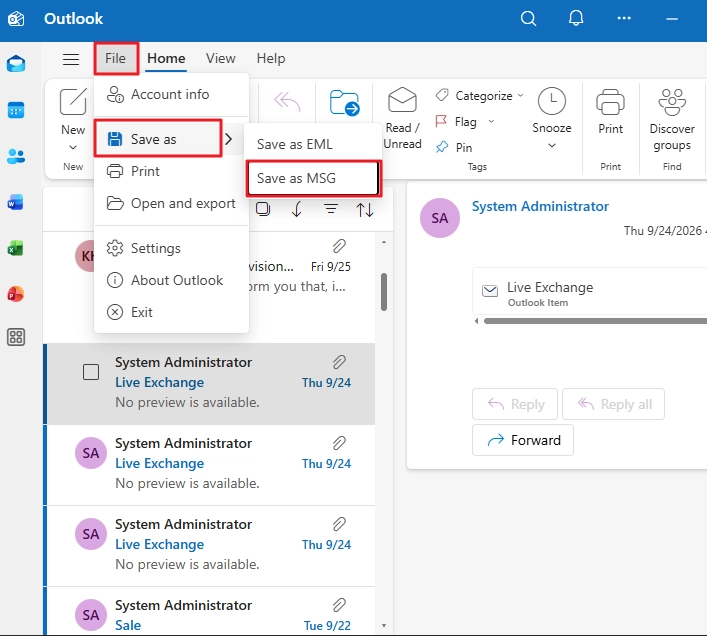Viewport: 707px width, 636px height.
Task: Switch to the Help tab
Action: (271, 58)
